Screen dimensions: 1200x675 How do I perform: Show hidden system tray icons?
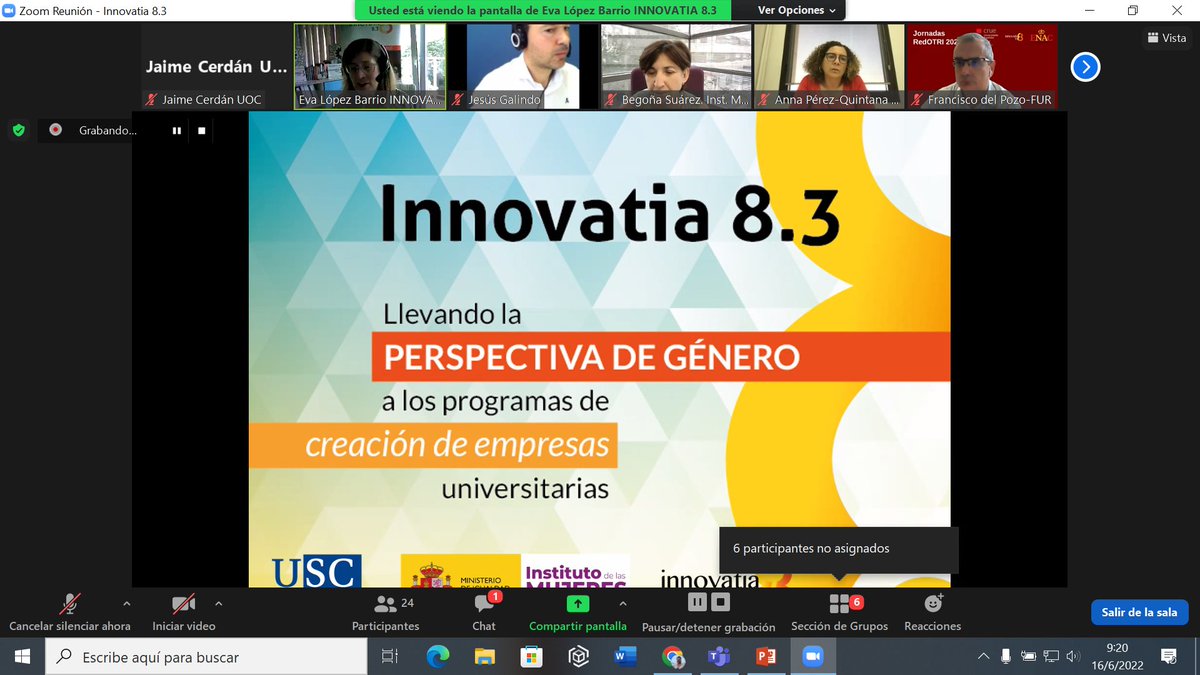tap(984, 657)
